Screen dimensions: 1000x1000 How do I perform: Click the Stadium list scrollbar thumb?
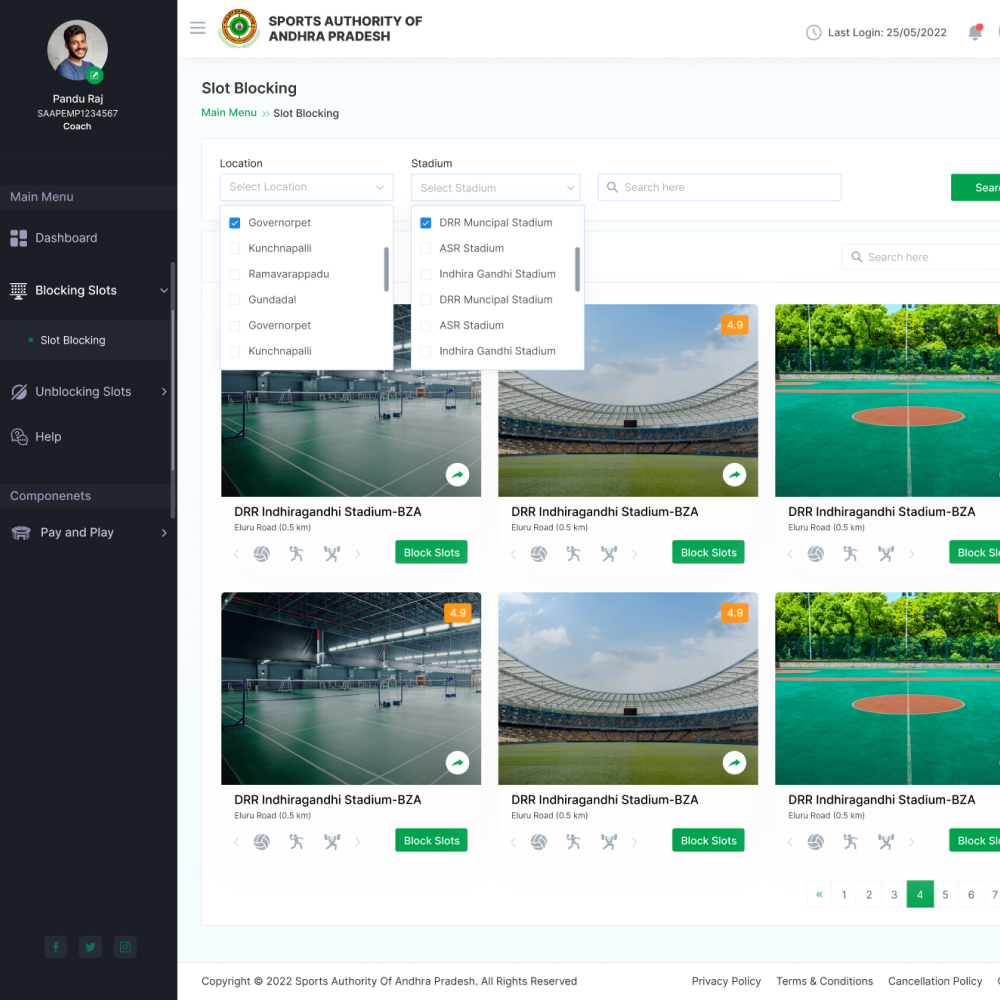pyautogui.click(x=577, y=269)
